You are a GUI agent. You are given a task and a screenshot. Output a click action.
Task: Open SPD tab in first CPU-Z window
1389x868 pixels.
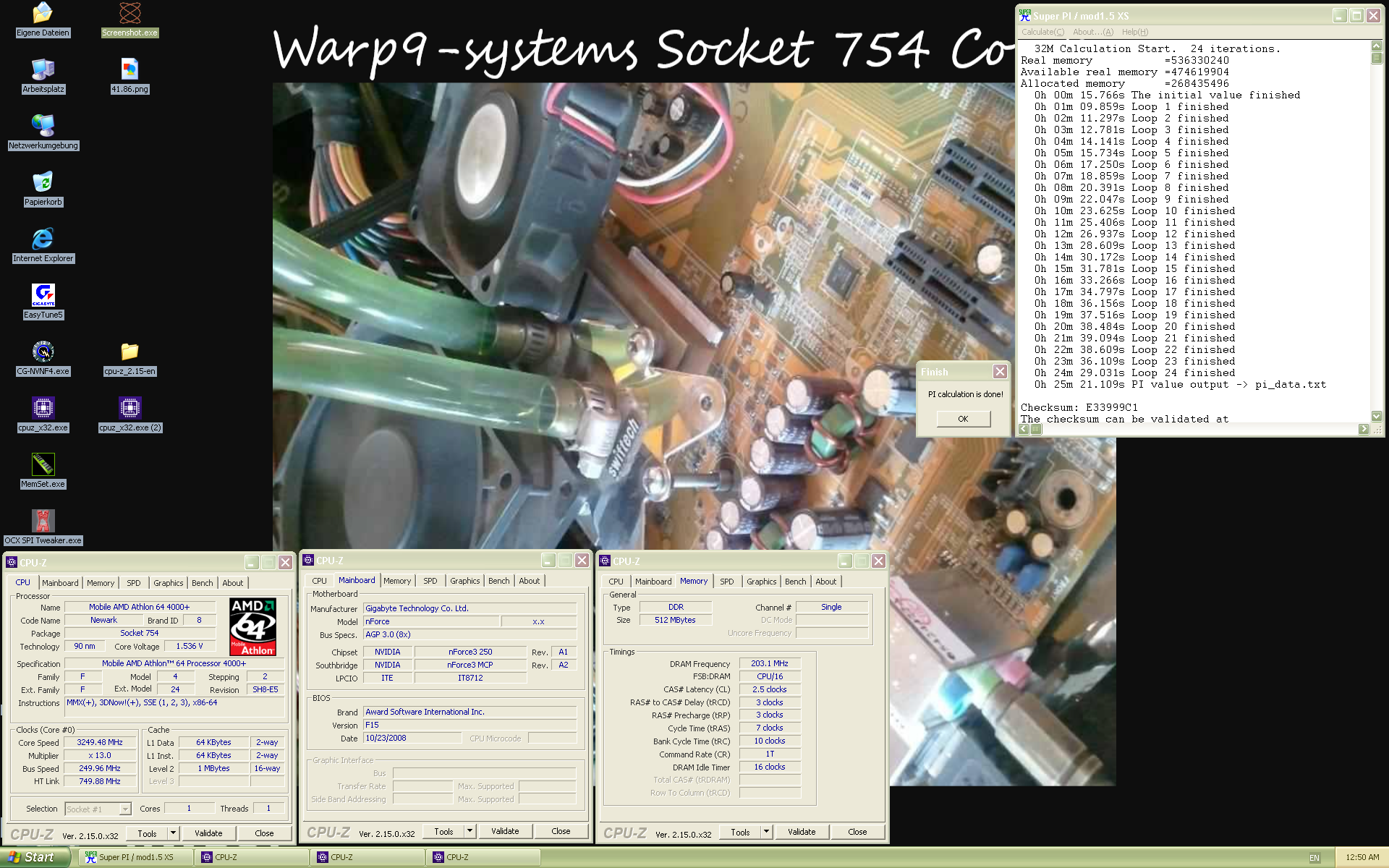[134, 583]
